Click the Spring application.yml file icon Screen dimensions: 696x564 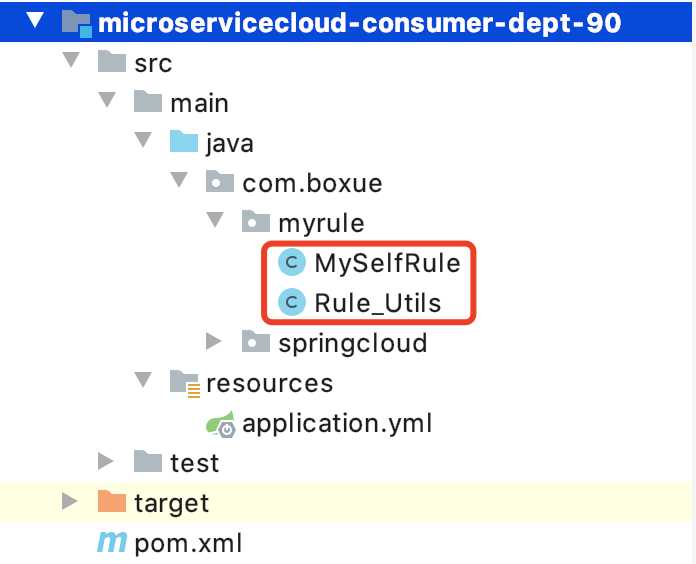point(221,424)
